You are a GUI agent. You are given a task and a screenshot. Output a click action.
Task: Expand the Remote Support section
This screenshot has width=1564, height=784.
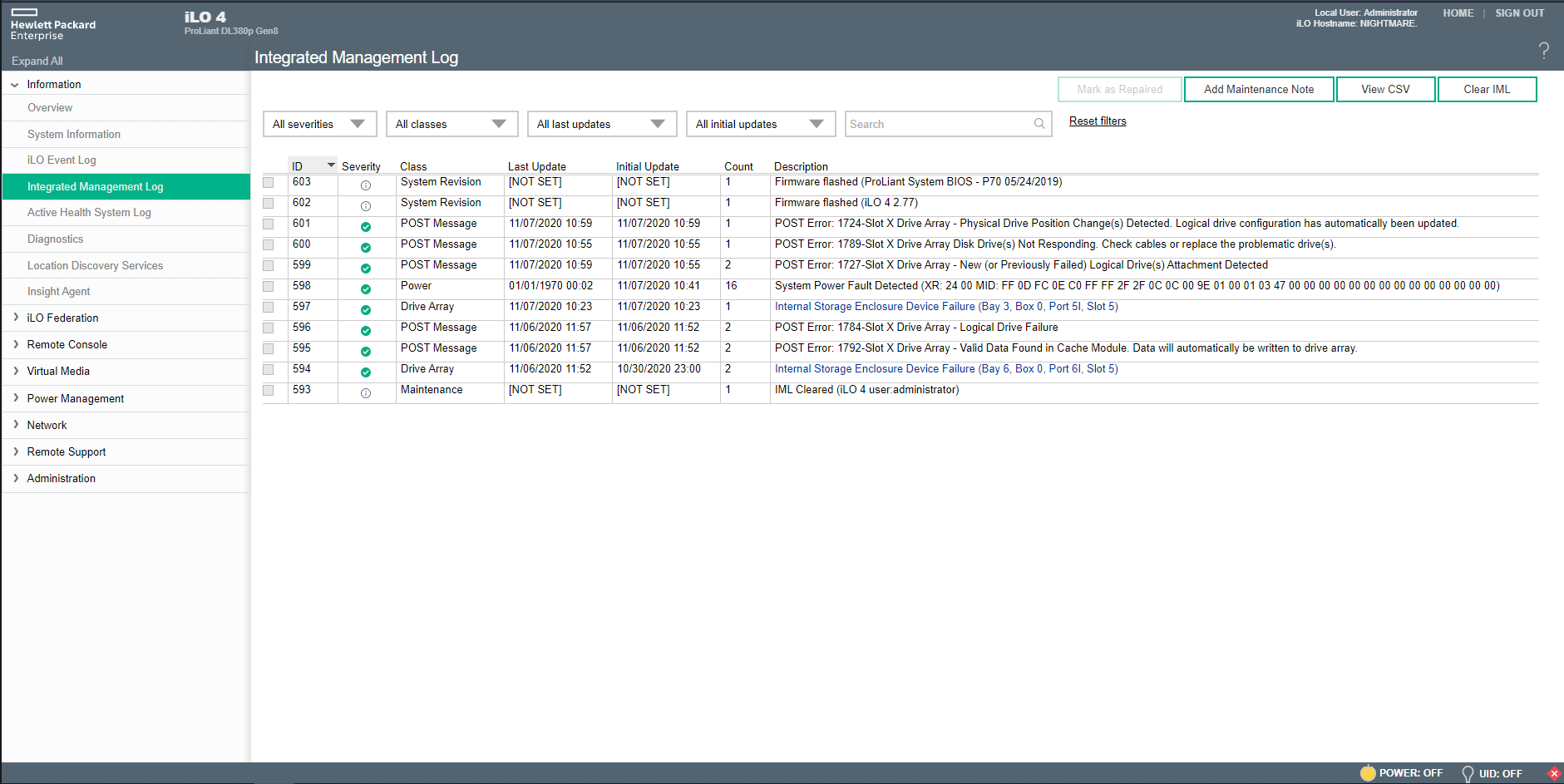tap(16, 451)
